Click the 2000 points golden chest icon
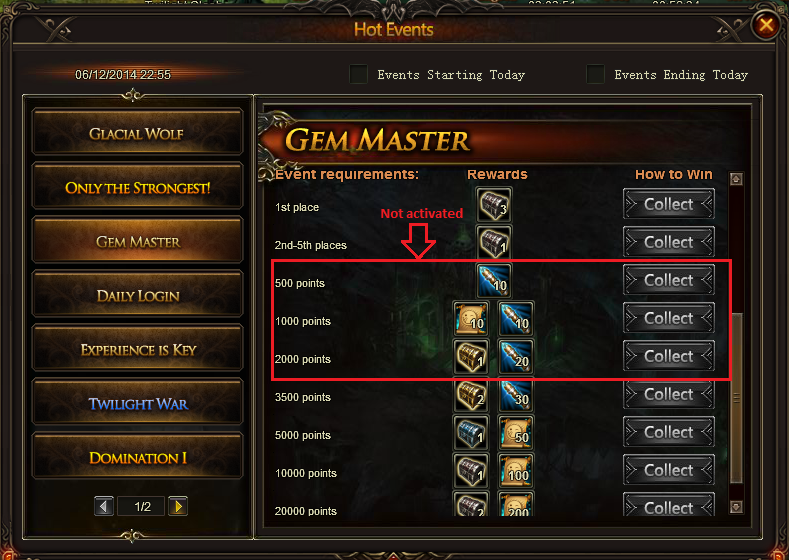Screen dimensions: 789x560 click(470, 357)
